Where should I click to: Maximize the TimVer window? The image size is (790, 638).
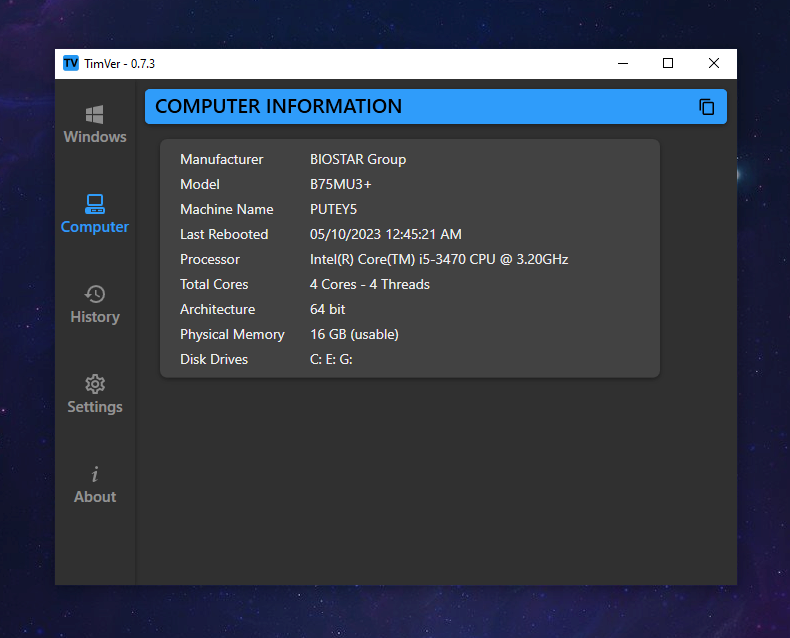pyautogui.click(x=668, y=63)
